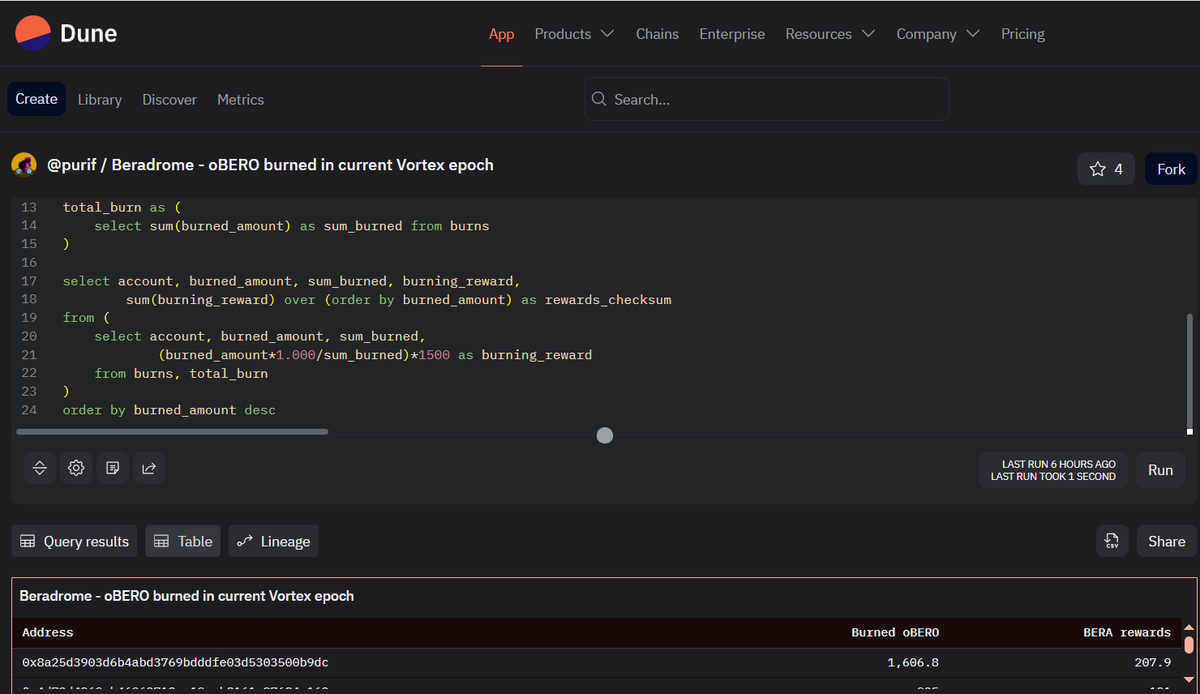Run the query
1200x694 pixels.
pyautogui.click(x=1160, y=470)
